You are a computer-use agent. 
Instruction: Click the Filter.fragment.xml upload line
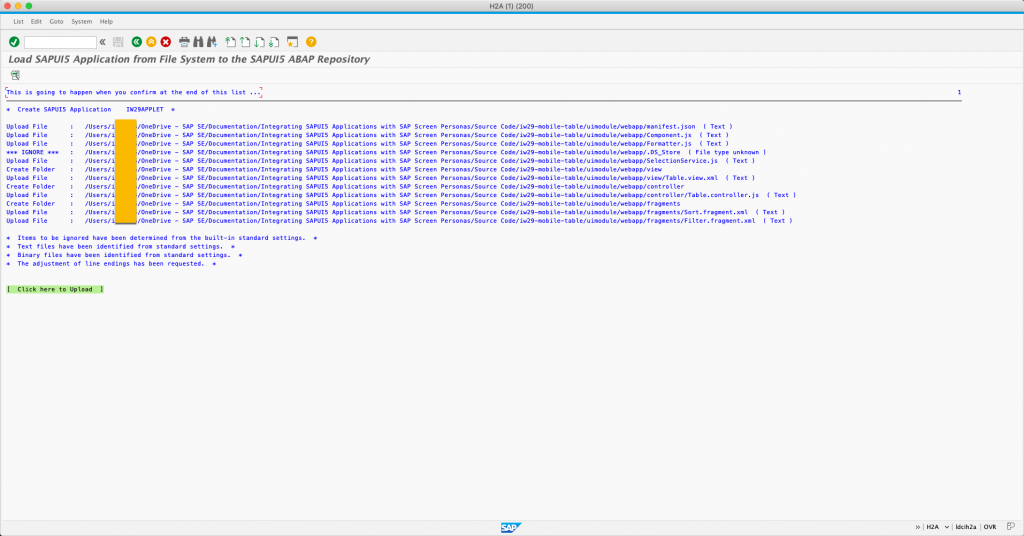[x=400, y=221]
